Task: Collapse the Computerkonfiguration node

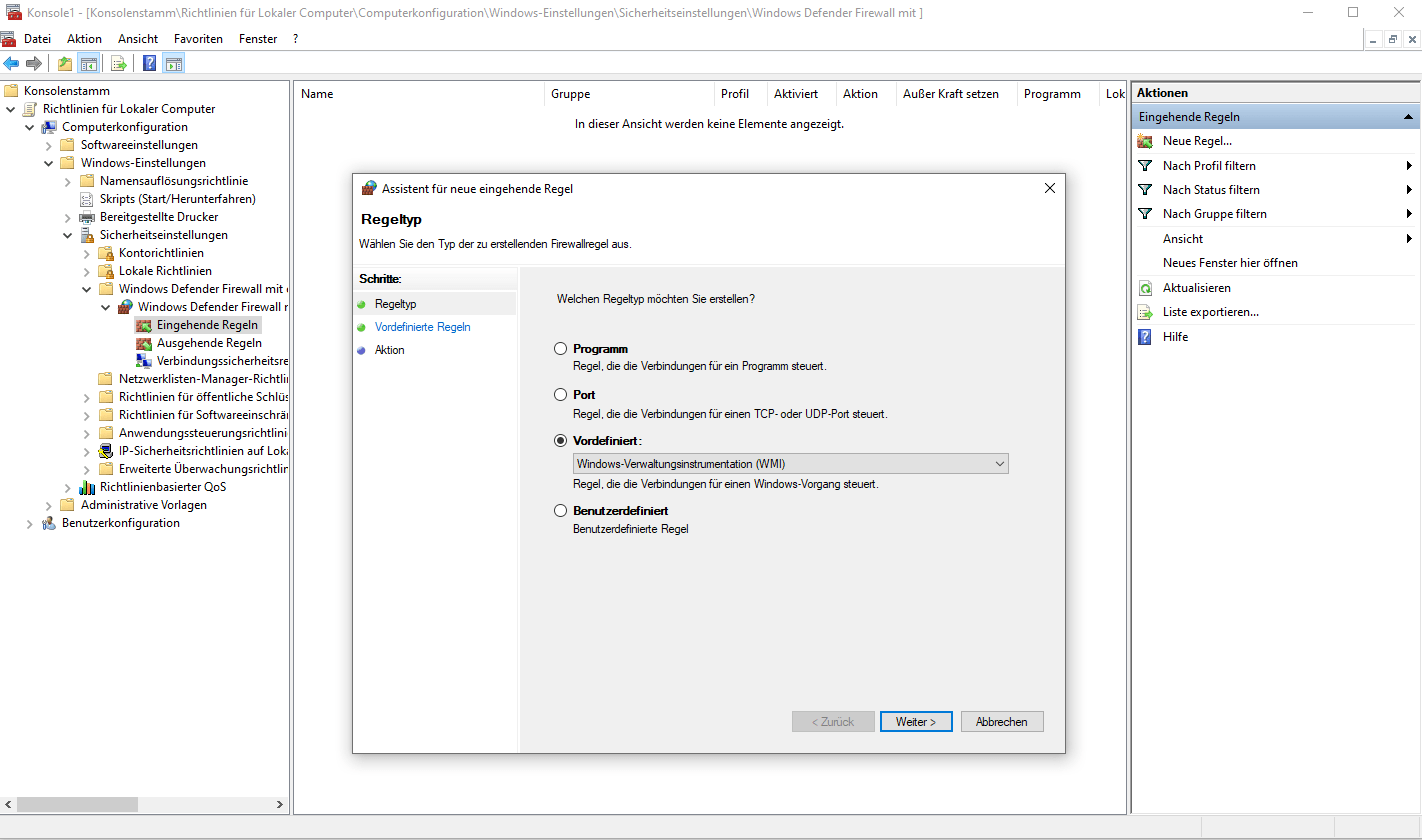Action: pos(30,127)
